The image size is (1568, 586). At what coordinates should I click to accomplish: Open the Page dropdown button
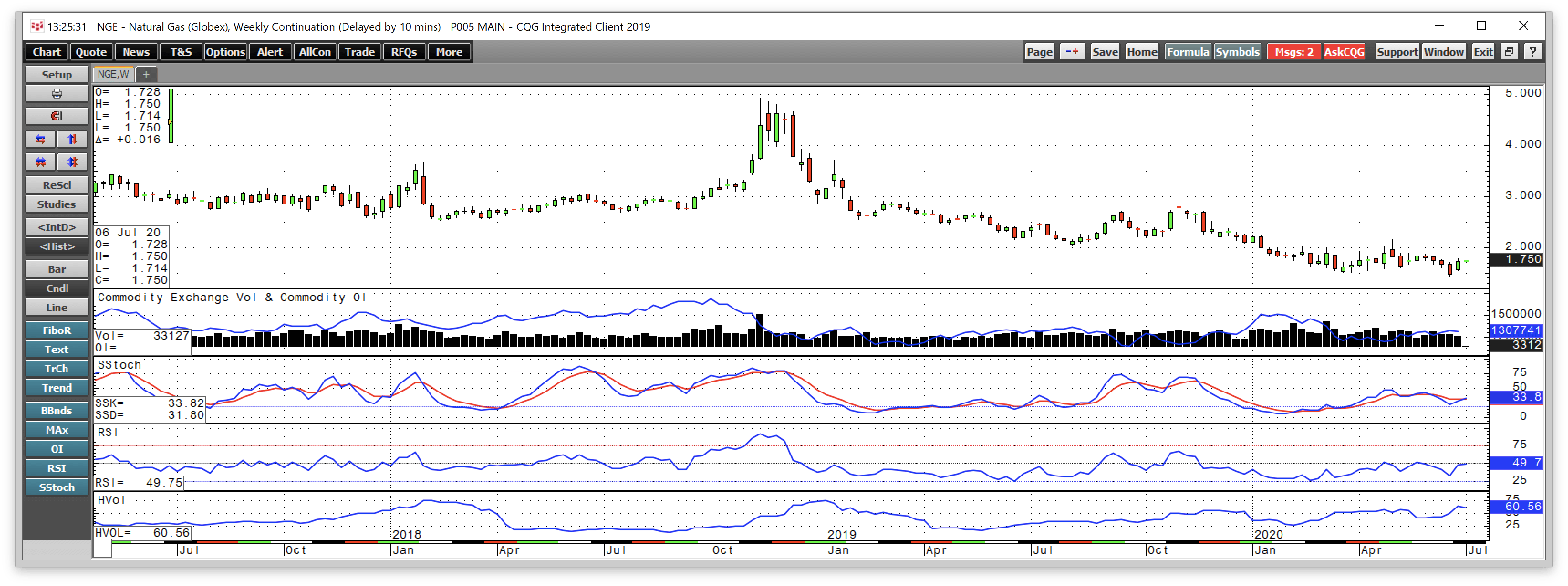pyautogui.click(x=1039, y=52)
